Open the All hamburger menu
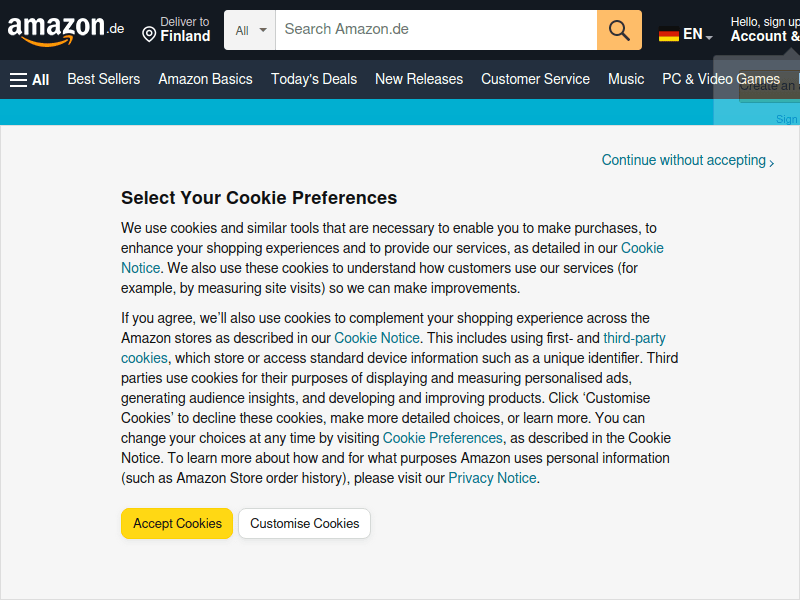Image resolution: width=800 pixels, height=600 pixels. pos(29,79)
